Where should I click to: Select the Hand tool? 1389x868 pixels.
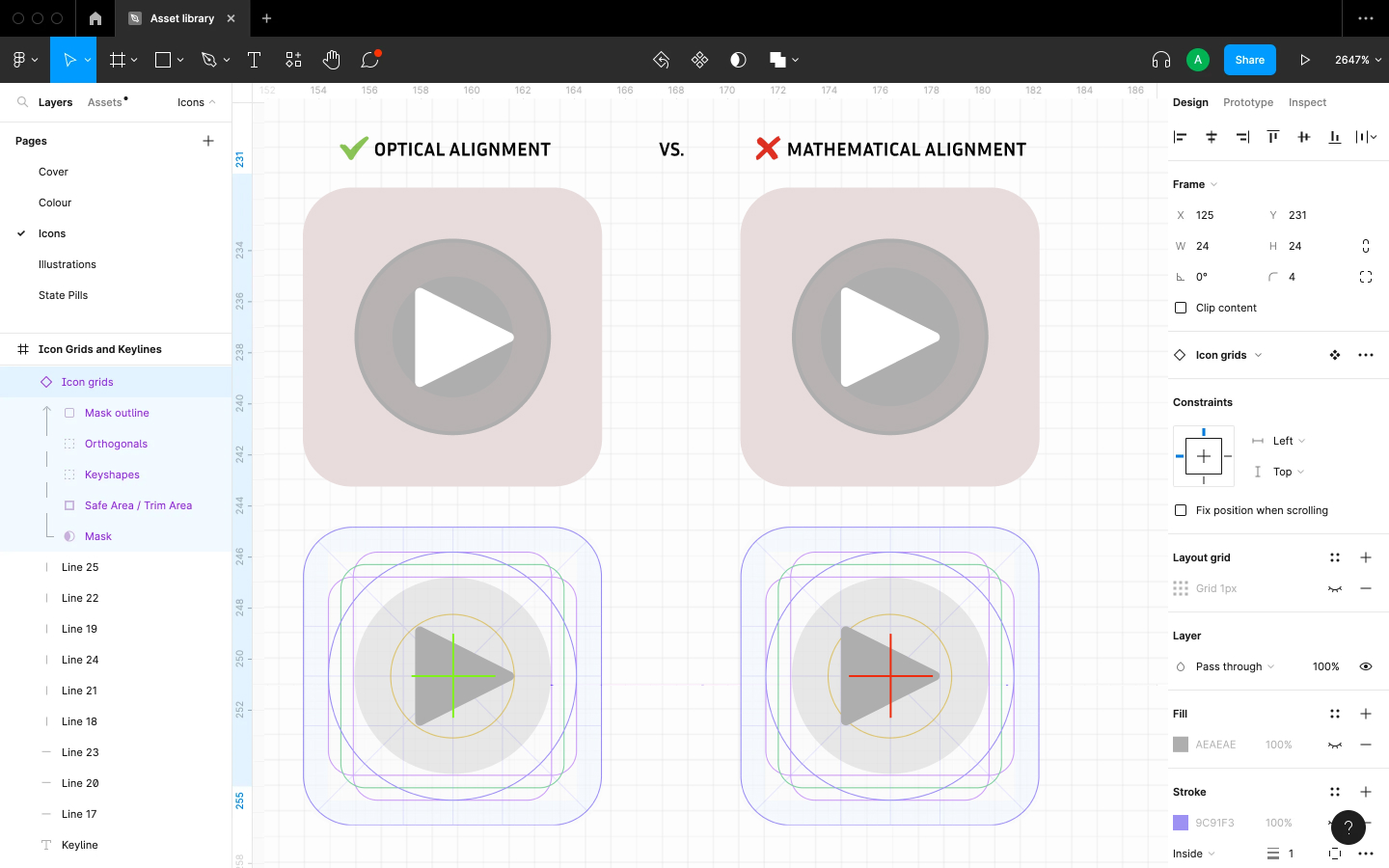pos(331,60)
